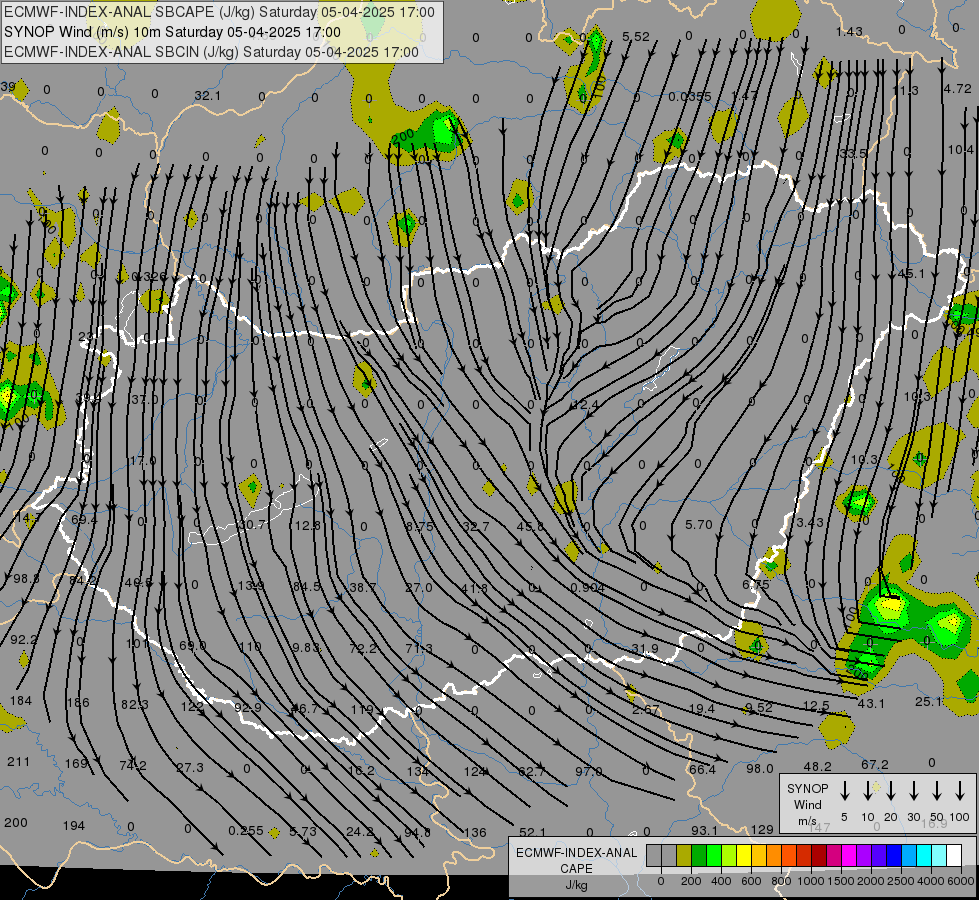
Task: Click the map value 0.255
Action: [x=246, y=831]
